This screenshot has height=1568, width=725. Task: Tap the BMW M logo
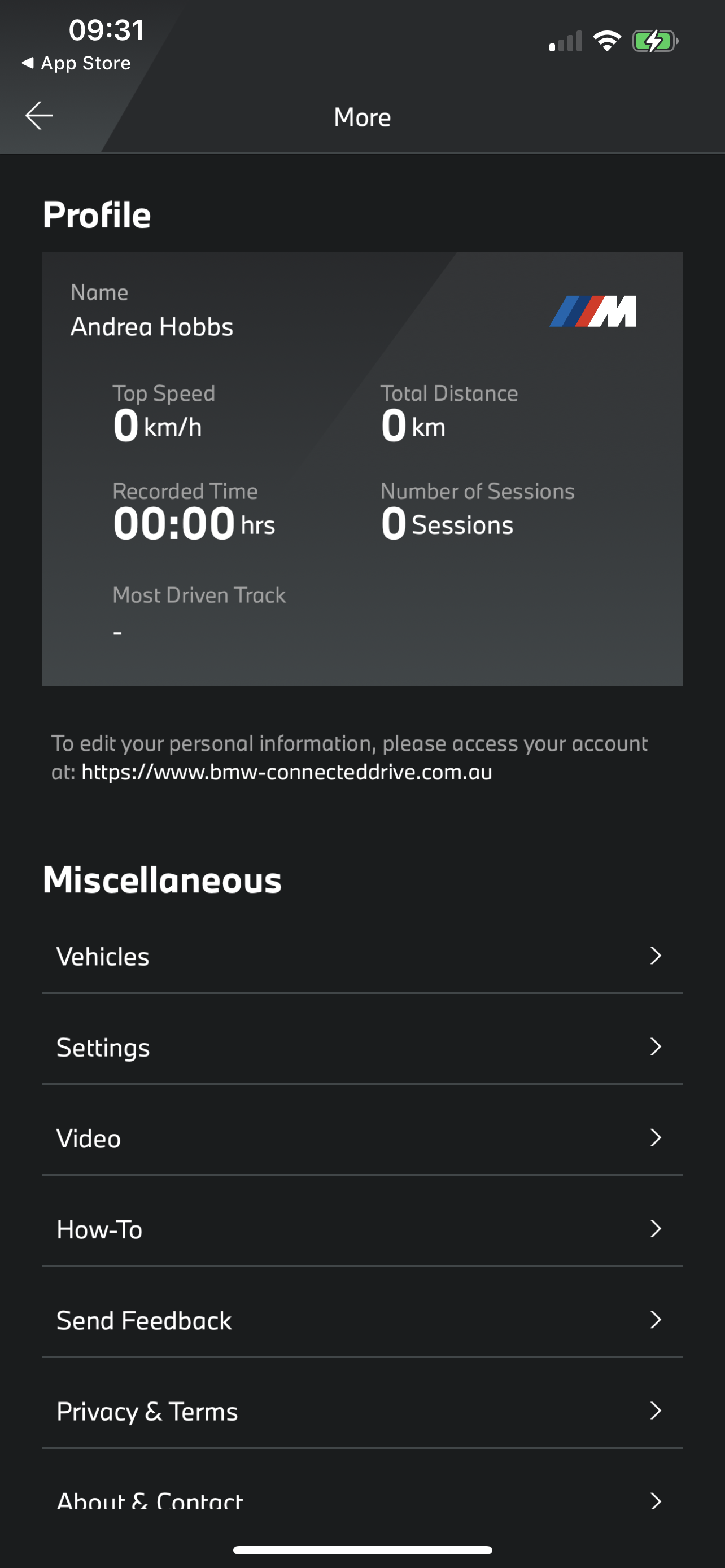(x=592, y=312)
